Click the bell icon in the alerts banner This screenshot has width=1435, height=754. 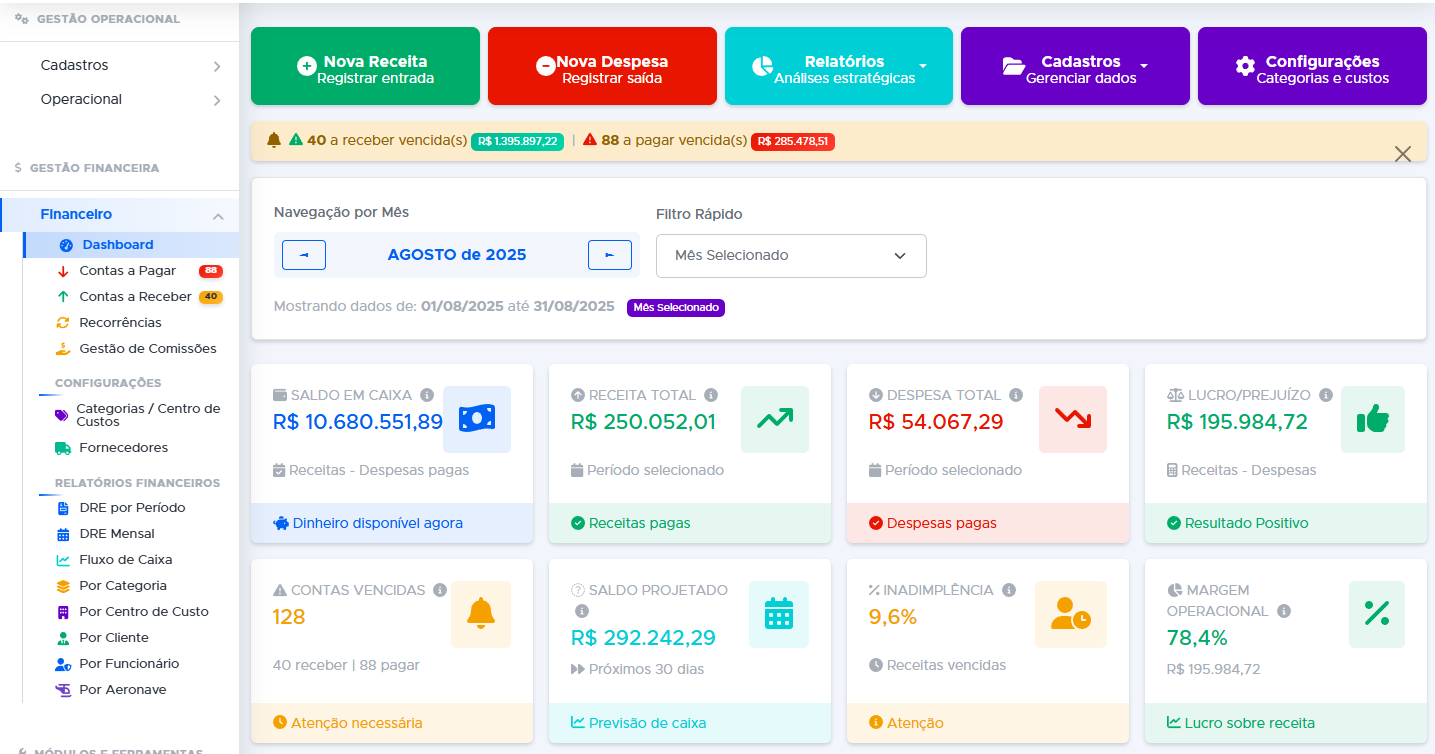pos(274,141)
